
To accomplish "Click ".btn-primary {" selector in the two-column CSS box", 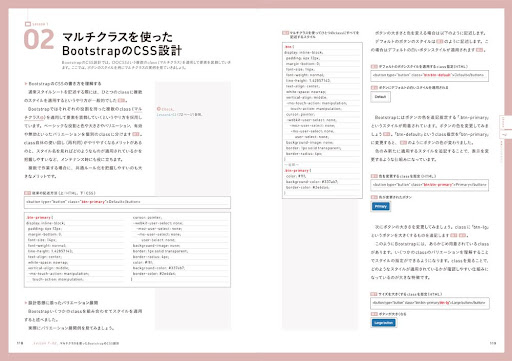I will click(39, 217).
